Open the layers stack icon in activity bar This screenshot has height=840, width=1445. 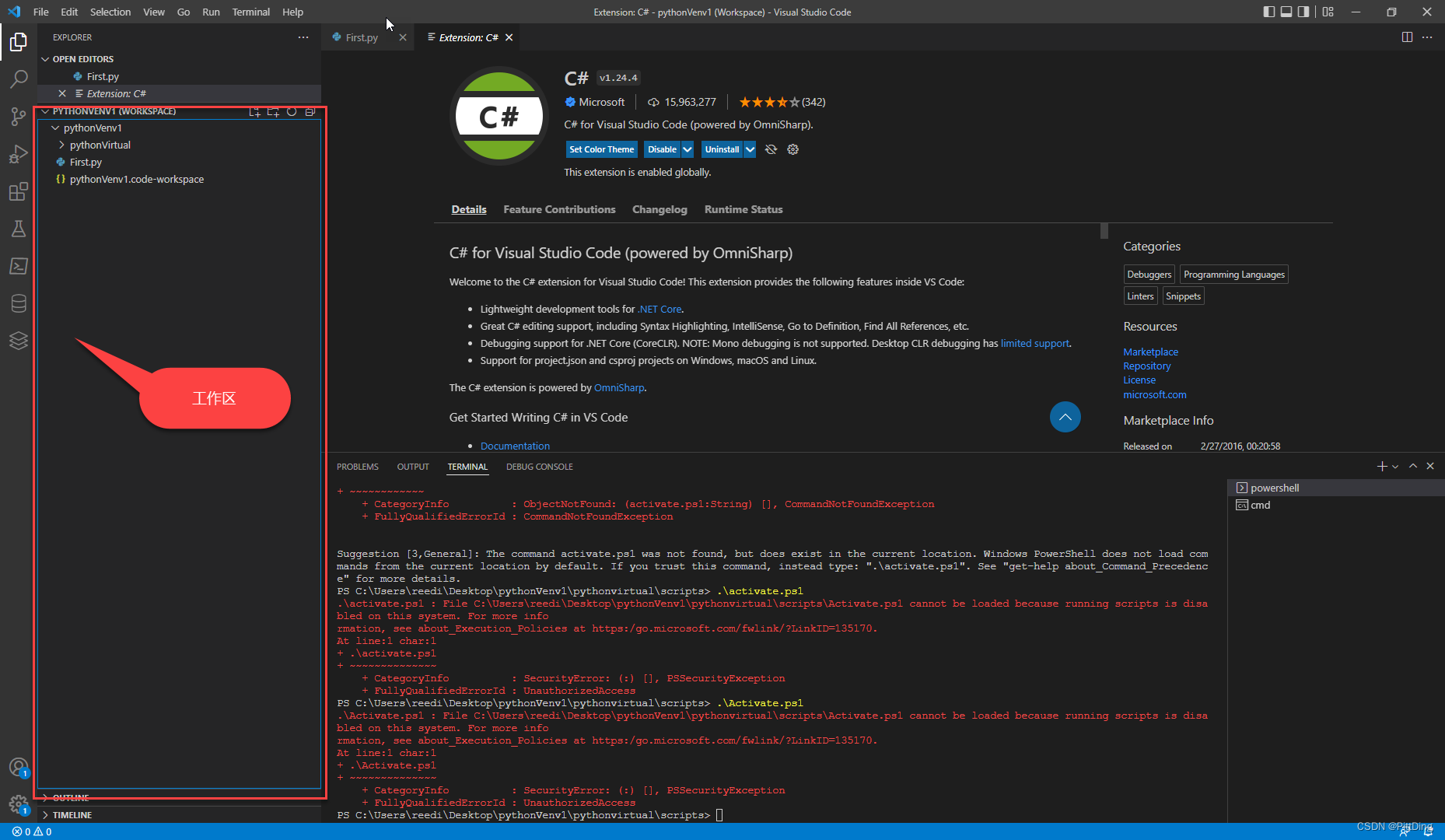19,341
